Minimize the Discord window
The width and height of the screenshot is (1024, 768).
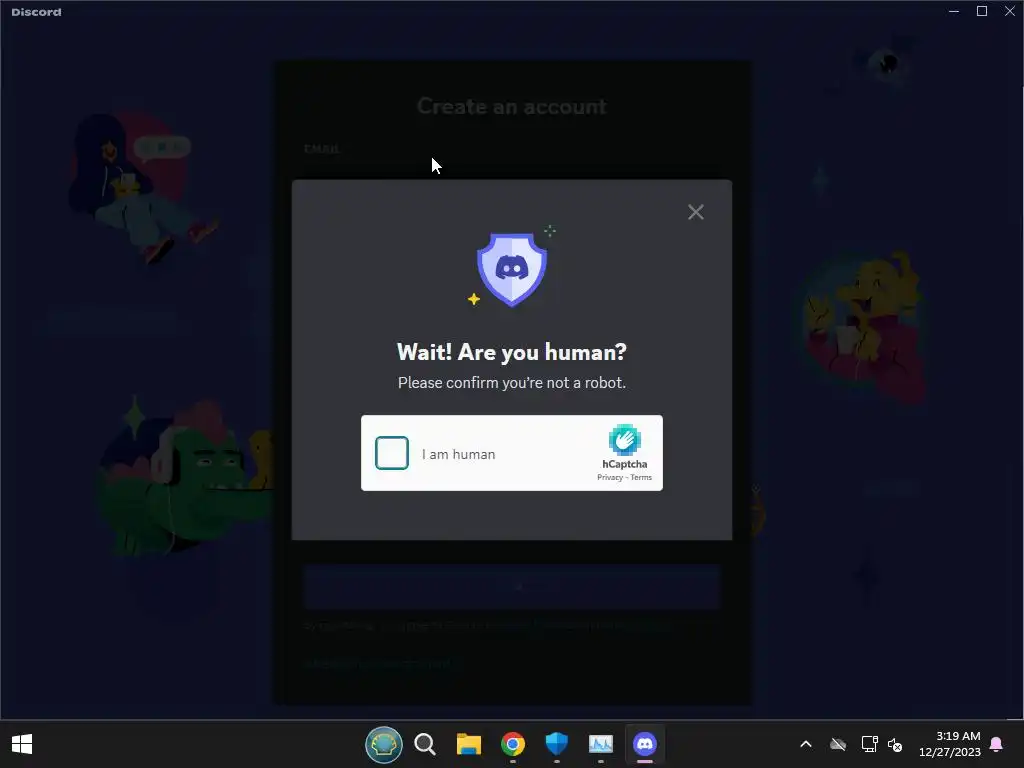pos(954,11)
